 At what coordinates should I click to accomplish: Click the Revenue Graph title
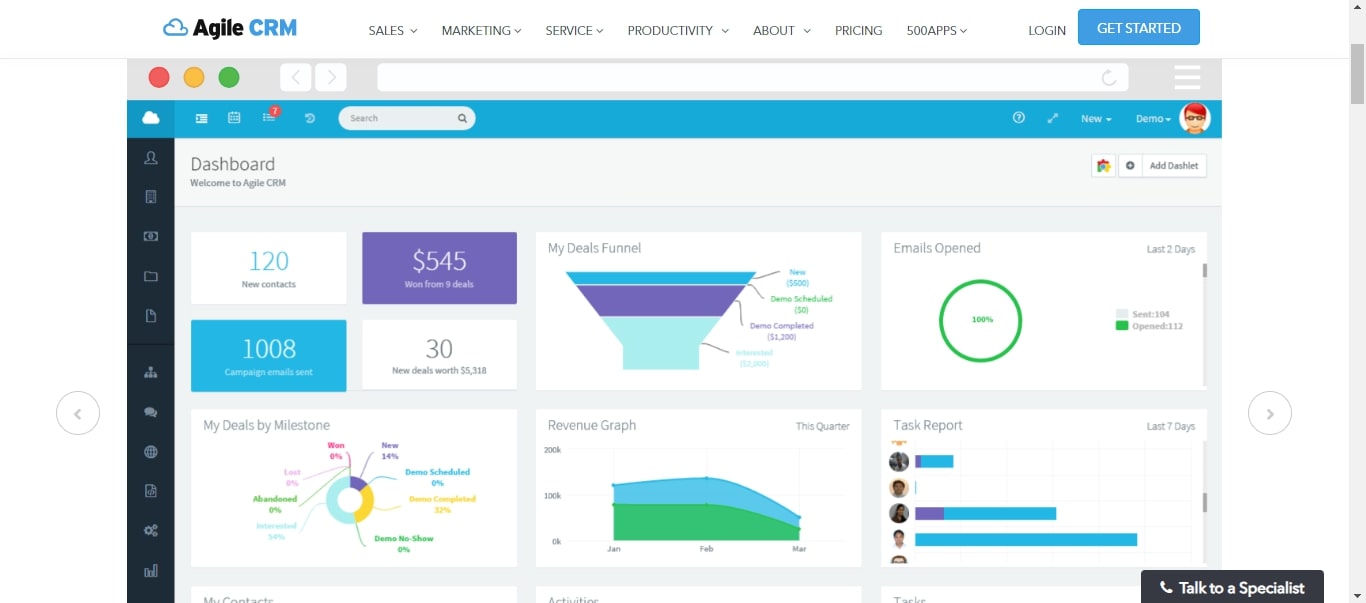[592, 425]
